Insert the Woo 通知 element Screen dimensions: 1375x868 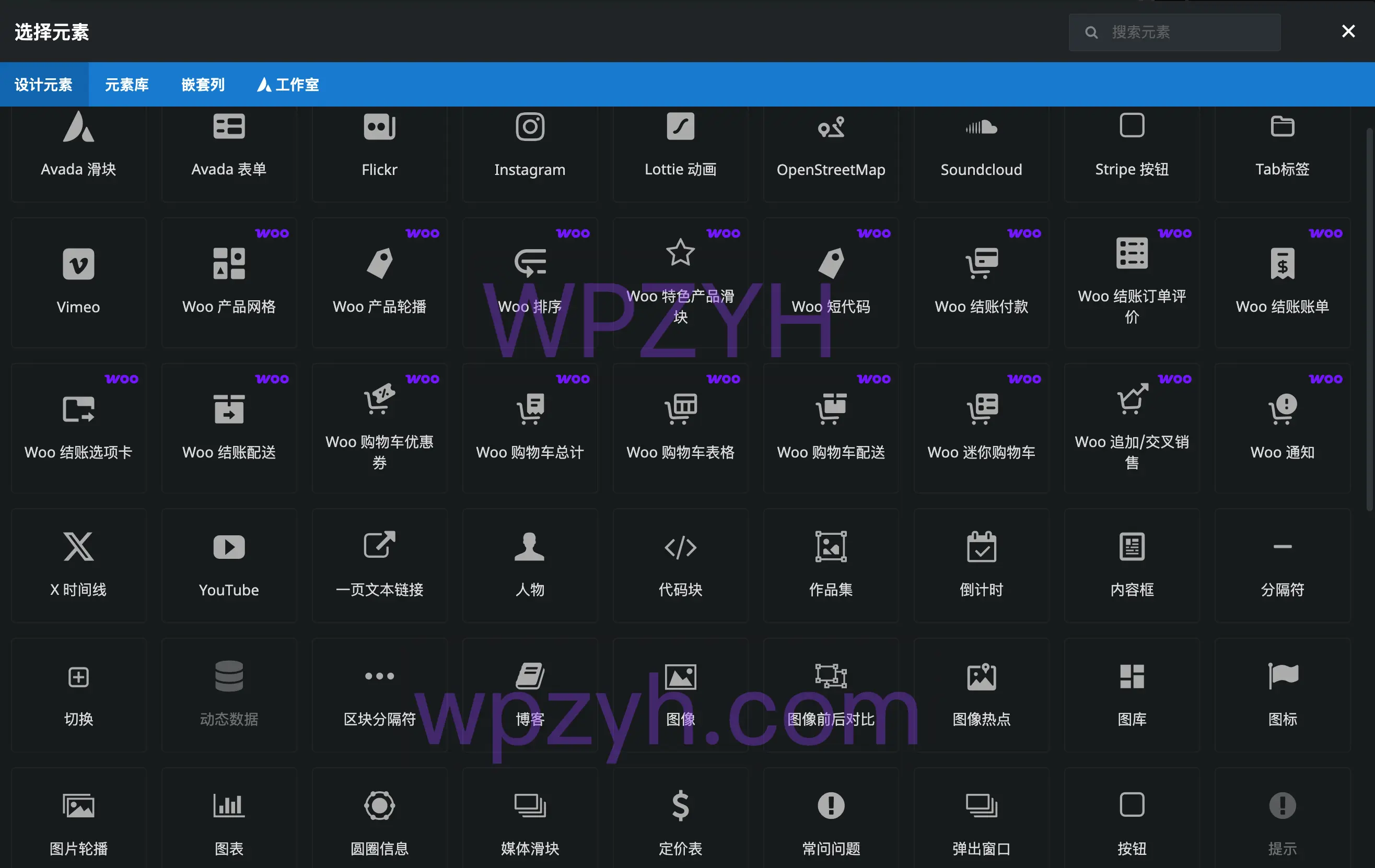click(1283, 428)
